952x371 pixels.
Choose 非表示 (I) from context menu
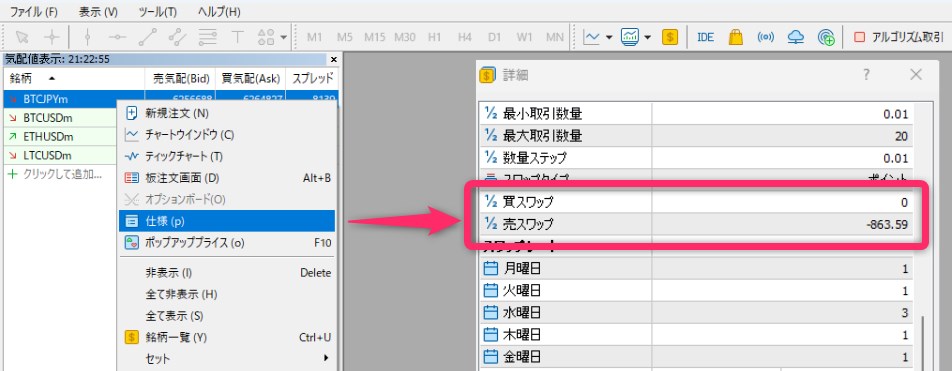[x=227, y=273]
